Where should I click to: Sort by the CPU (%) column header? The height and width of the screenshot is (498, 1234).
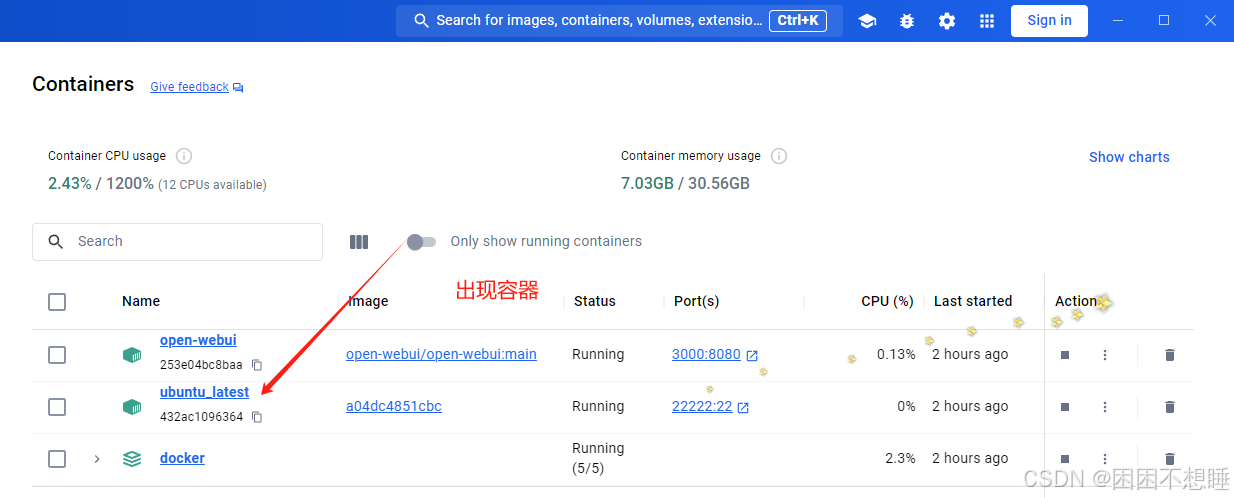tap(887, 301)
